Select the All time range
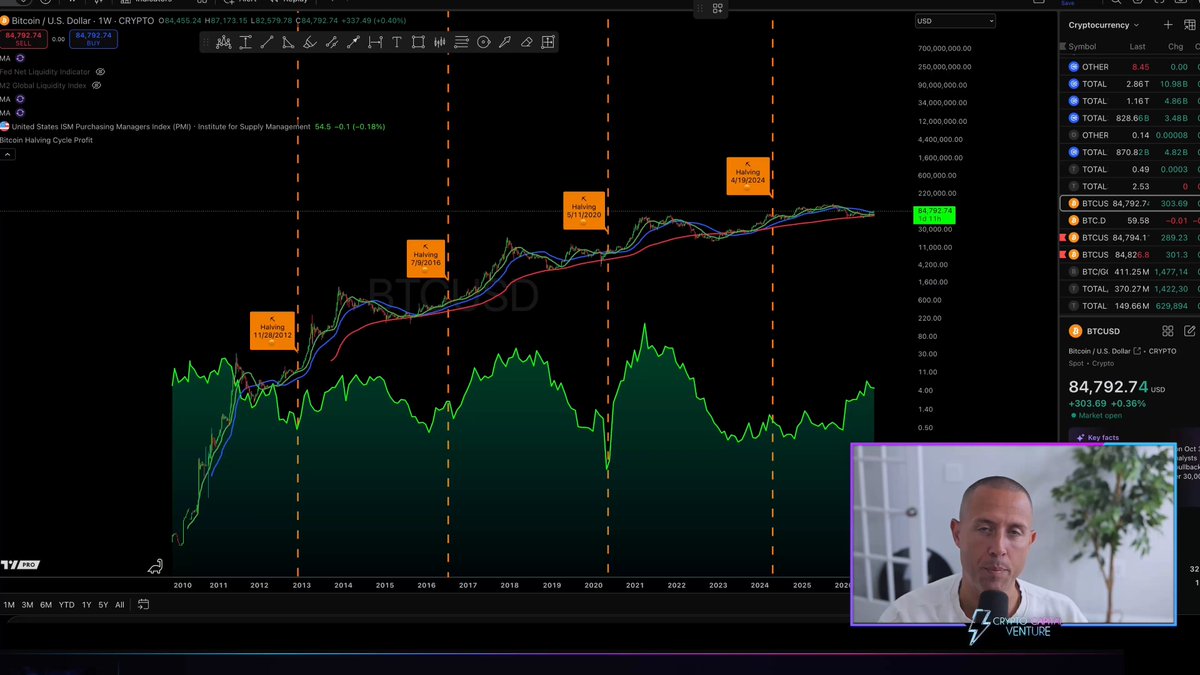Image resolution: width=1200 pixels, height=675 pixels. pos(120,605)
